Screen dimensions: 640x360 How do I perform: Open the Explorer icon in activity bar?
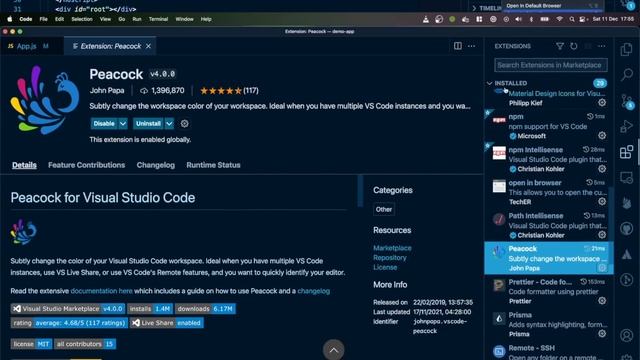(x=627, y=49)
